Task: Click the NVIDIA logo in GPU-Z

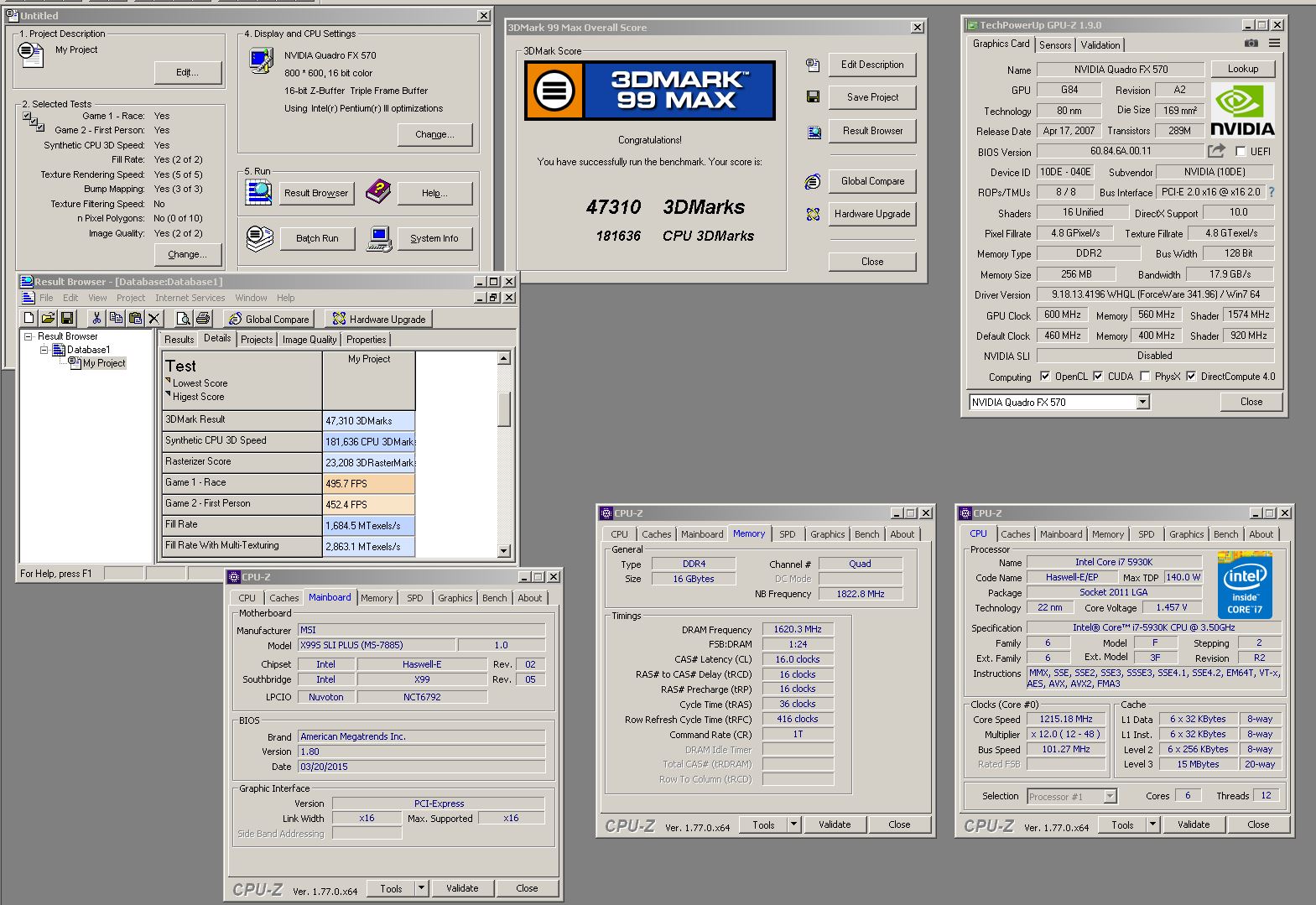Action: 1242,110
